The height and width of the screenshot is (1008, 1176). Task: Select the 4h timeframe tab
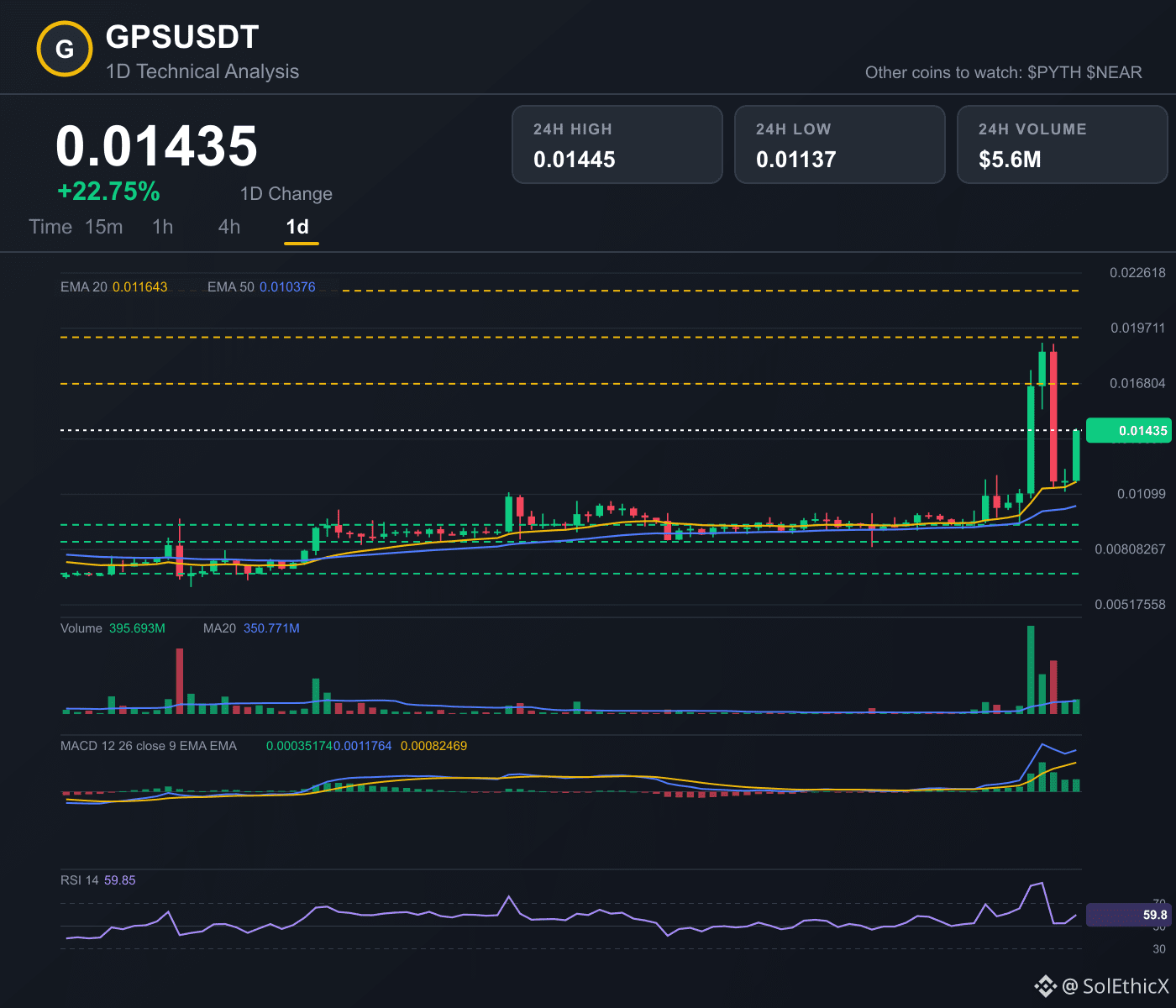229,227
